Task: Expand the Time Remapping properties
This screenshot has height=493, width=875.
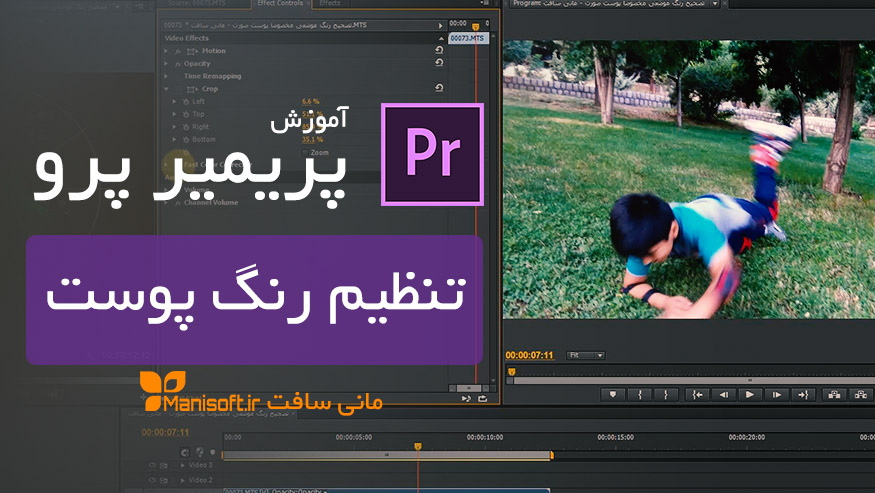Action: coord(166,76)
